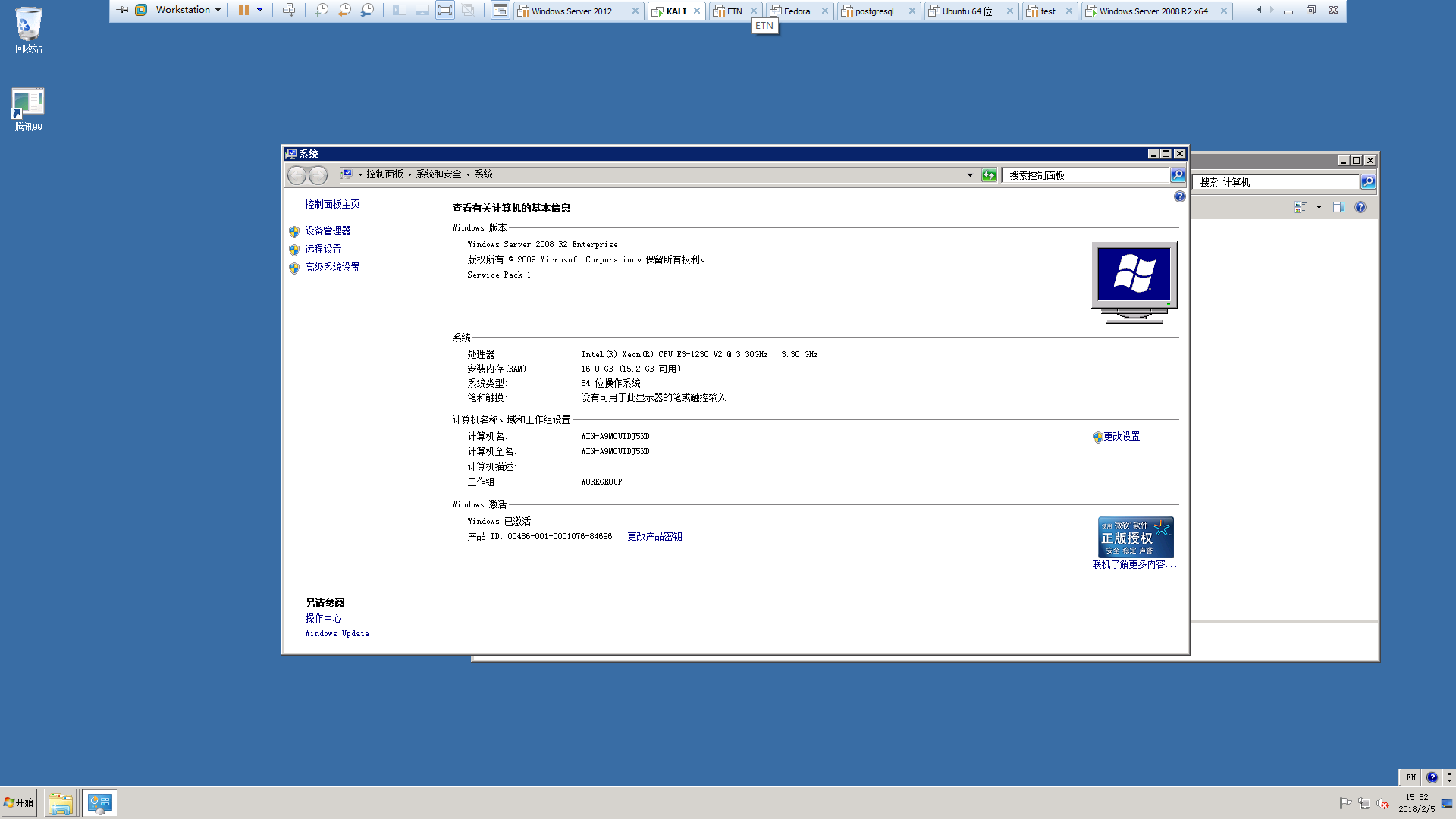Click the 正版授权 genuine software badge

(1135, 537)
